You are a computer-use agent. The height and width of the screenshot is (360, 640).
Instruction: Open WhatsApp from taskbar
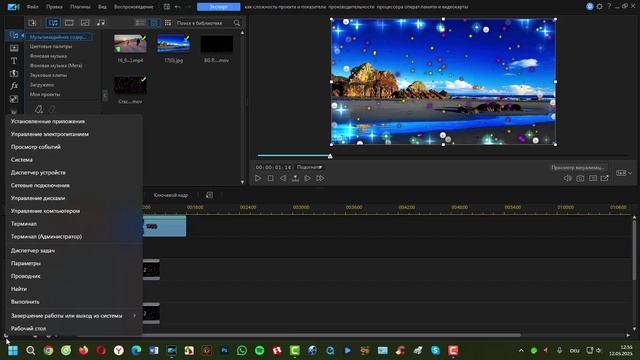pos(242,351)
